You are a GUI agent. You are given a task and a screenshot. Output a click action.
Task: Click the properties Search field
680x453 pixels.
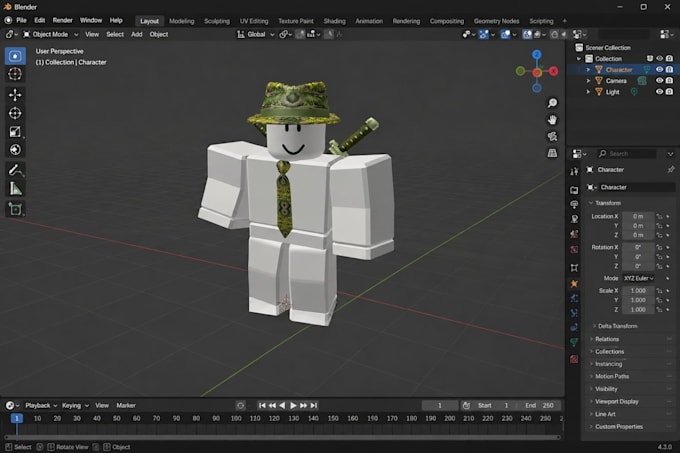coord(627,153)
